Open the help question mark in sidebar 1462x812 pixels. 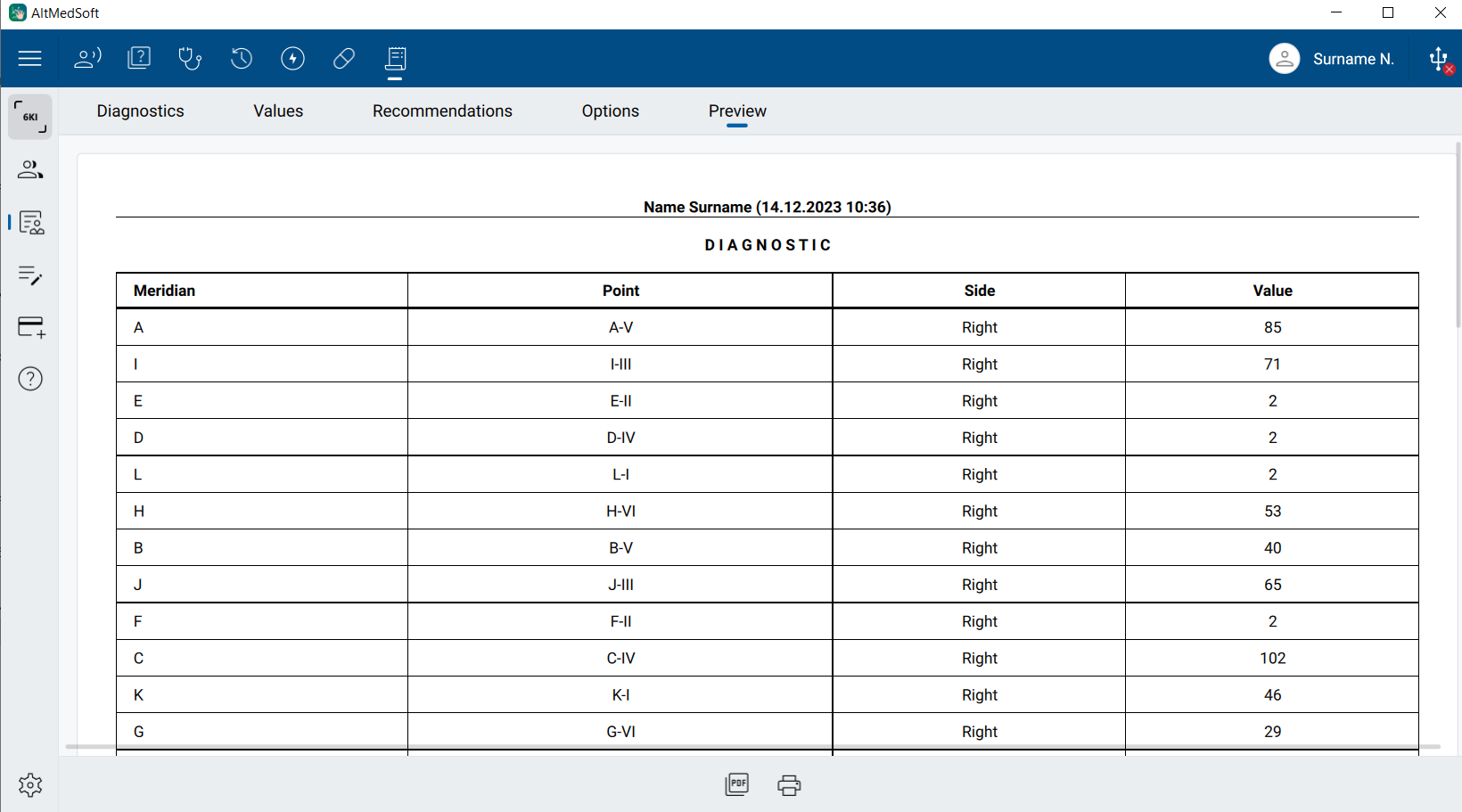(30, 379)
